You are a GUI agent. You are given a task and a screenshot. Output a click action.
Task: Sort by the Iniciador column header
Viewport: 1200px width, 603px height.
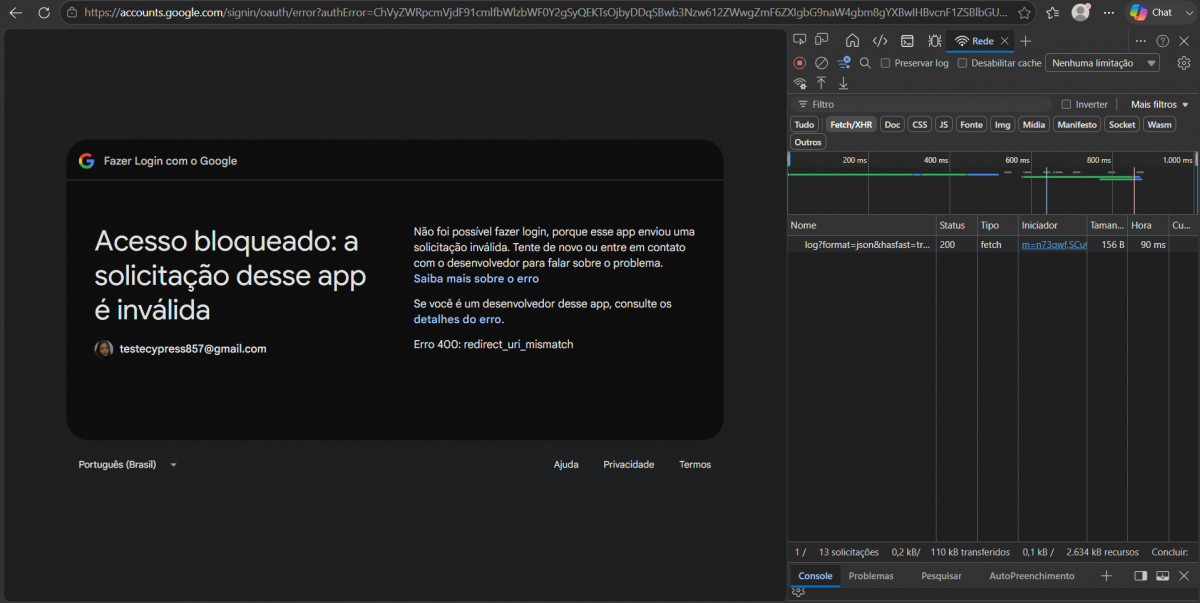(1052, 225)
